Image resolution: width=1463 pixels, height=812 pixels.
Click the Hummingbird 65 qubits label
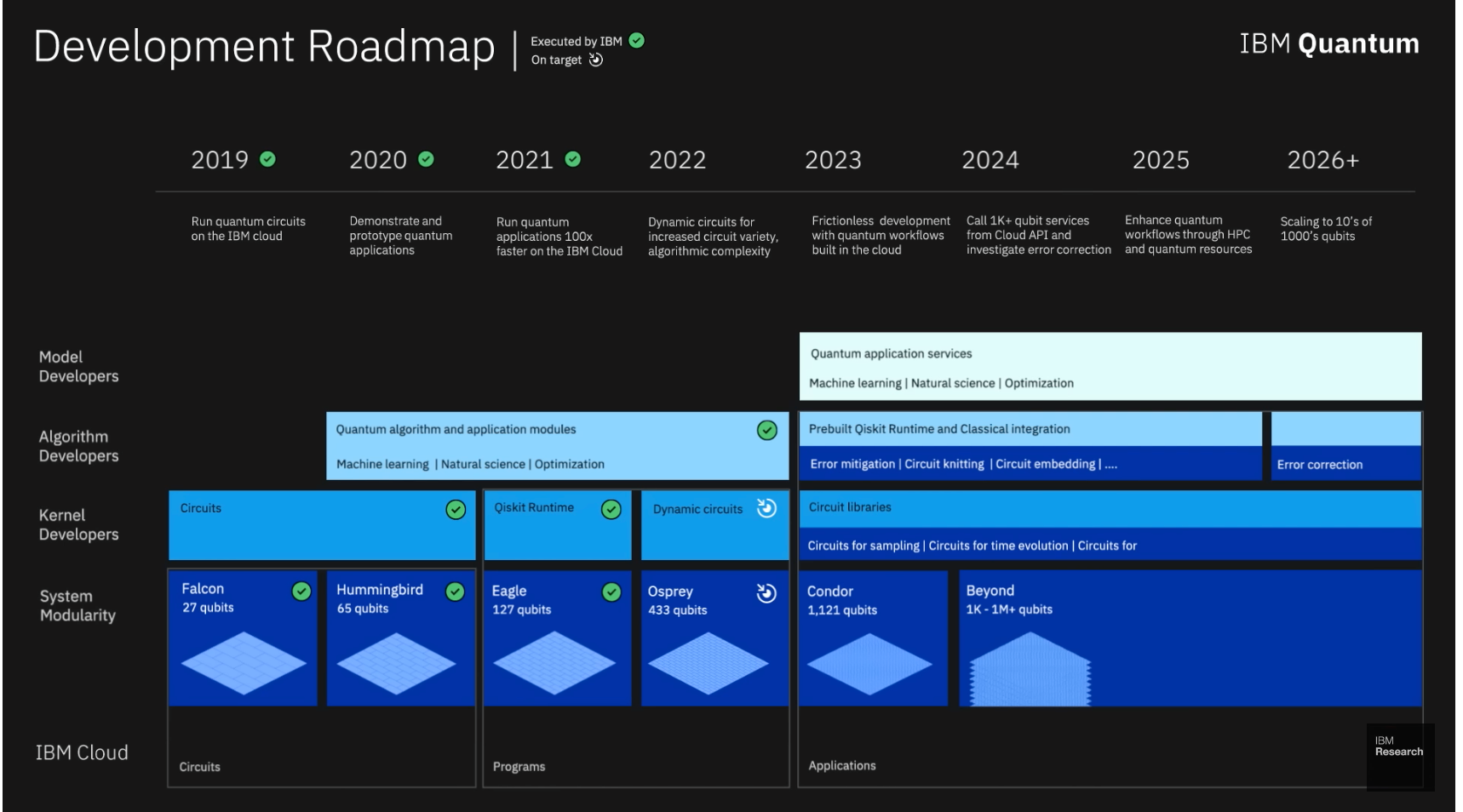coord(380,598)
